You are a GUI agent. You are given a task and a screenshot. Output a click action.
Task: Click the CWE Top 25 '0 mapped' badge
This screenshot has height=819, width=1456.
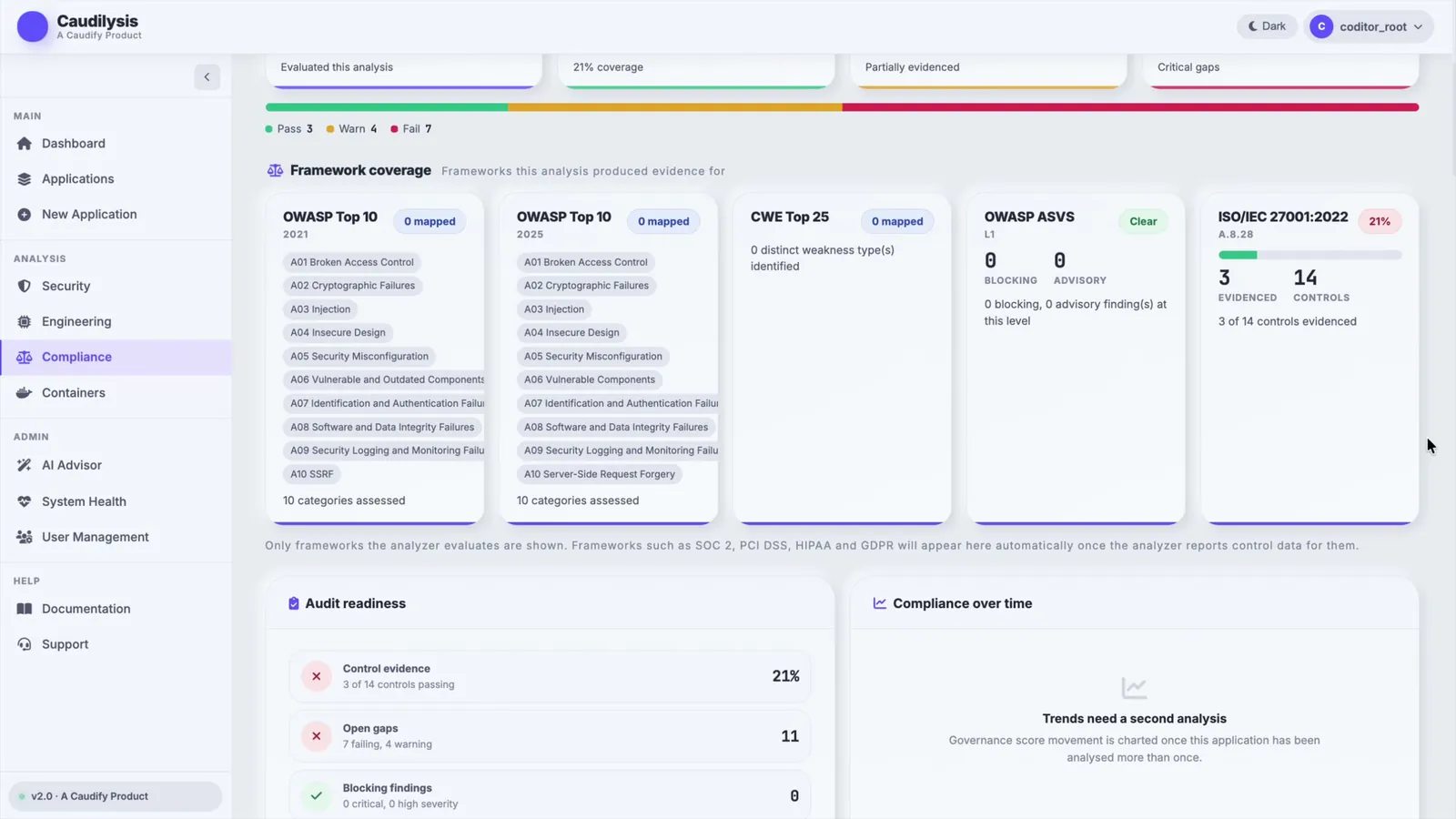[x=897, y=221]
